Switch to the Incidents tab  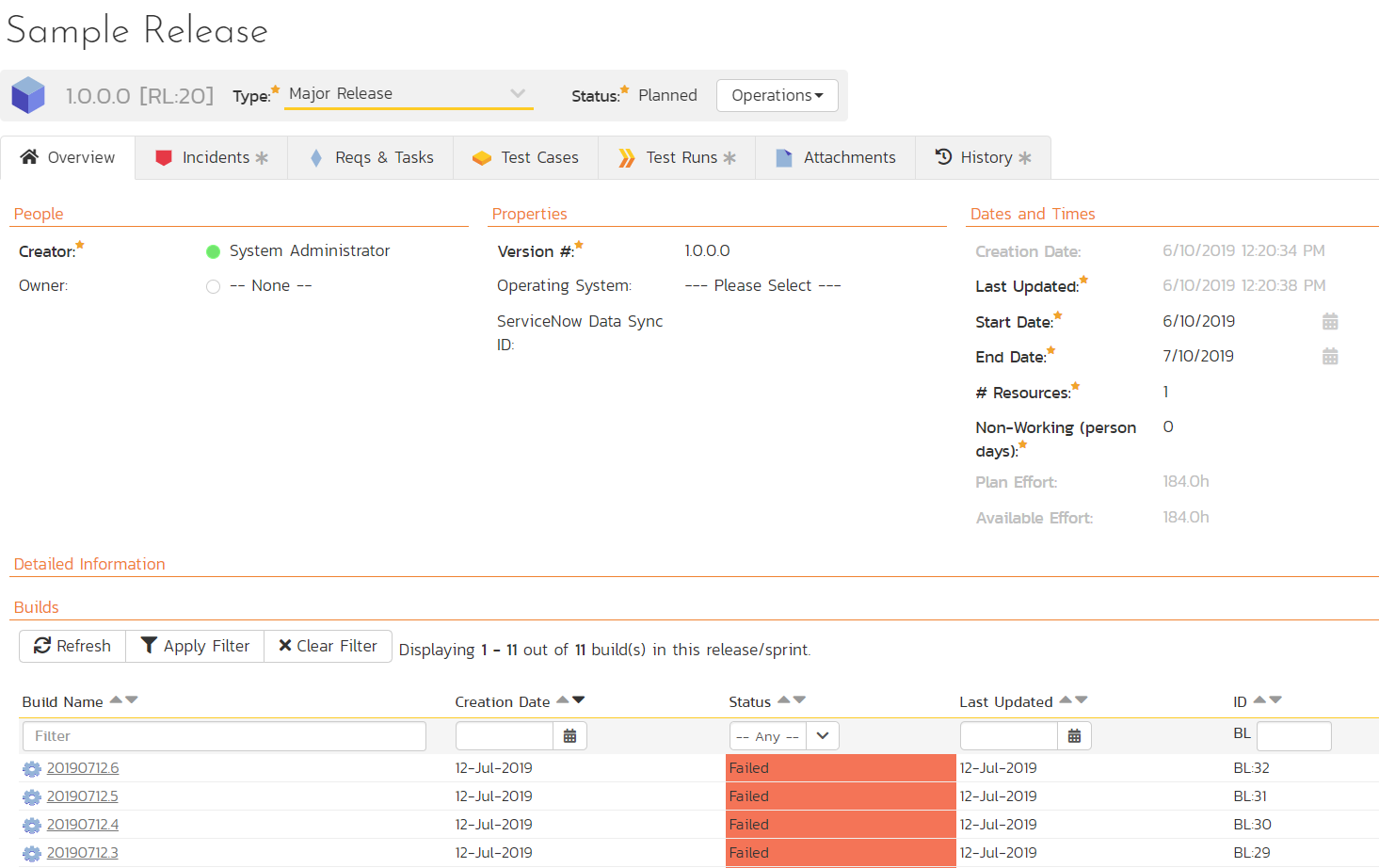click(212, 157)
